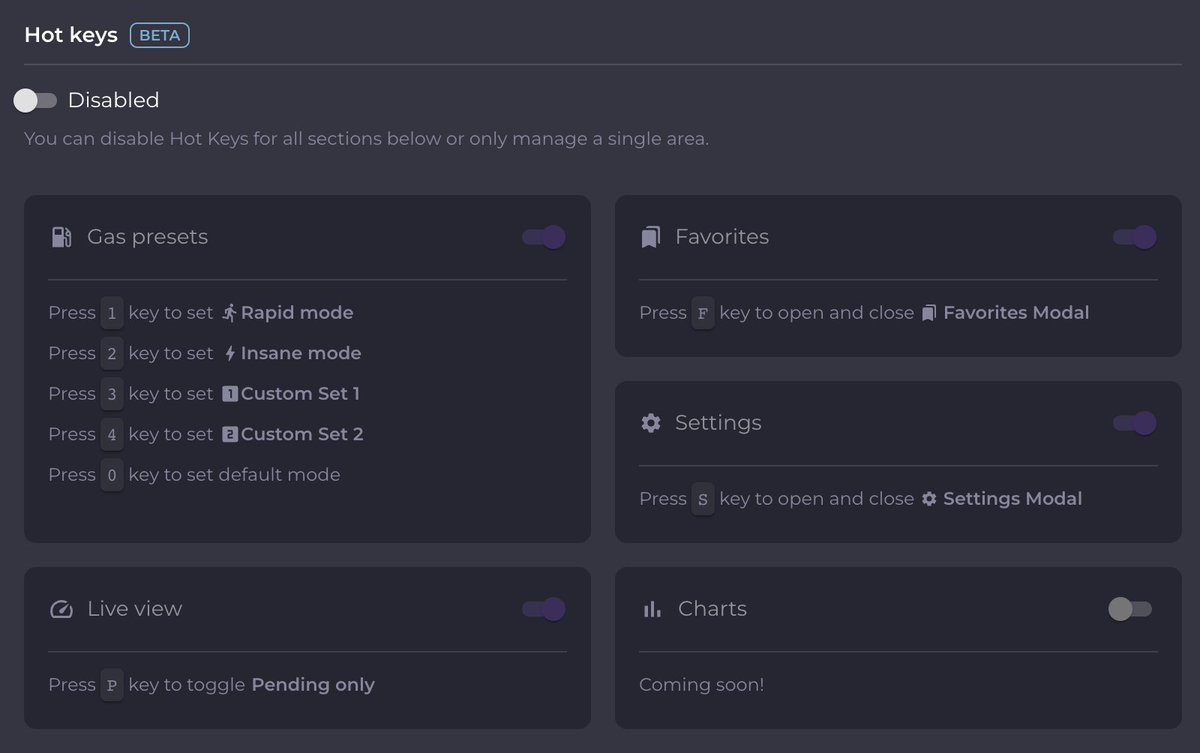Screen dimensions: 1200x753
Task: Toggle the Charts hot keys switch
Action: point(1130,609)
